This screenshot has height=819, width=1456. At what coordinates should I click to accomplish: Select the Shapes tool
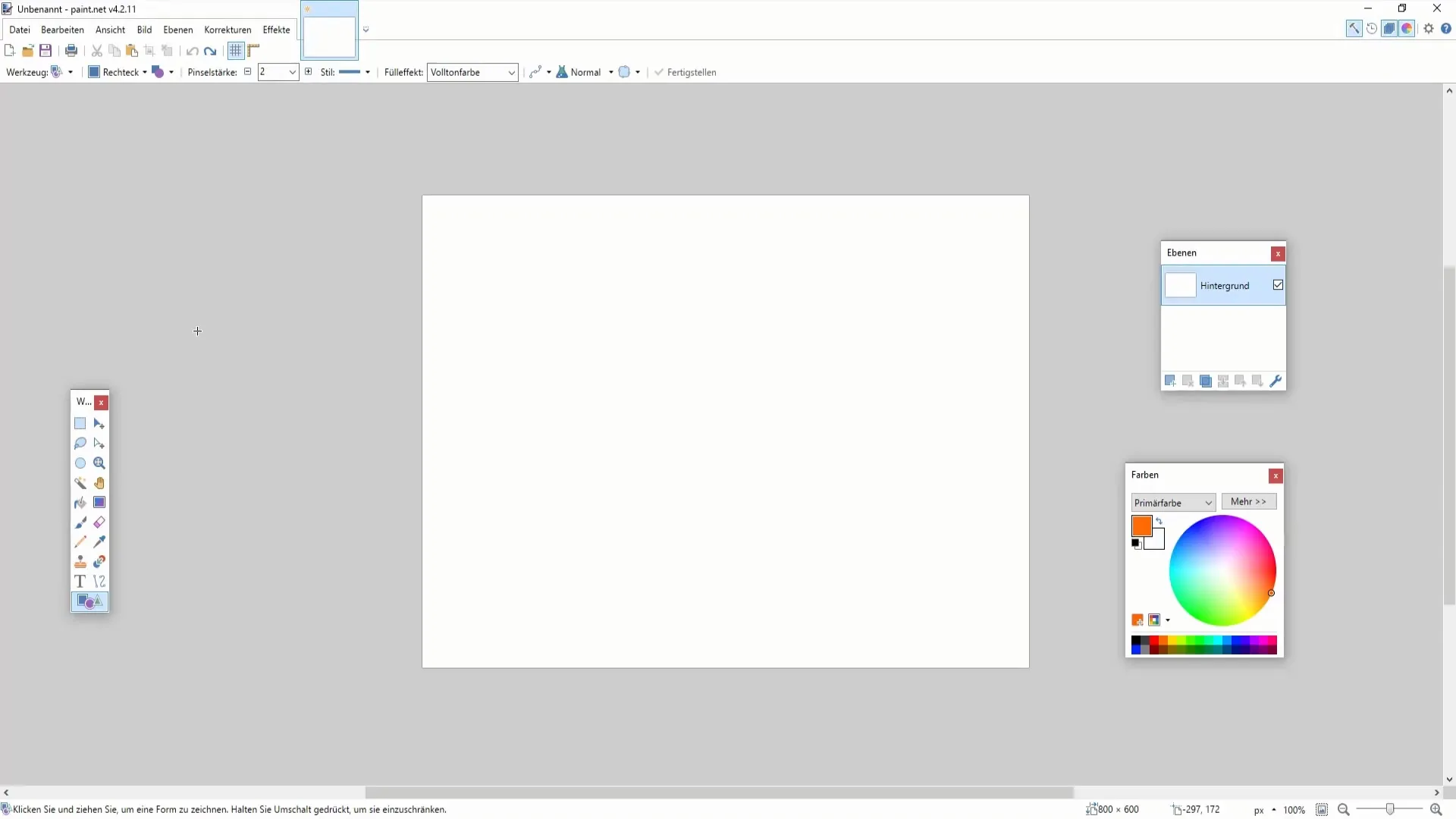[x=89, y=602]
